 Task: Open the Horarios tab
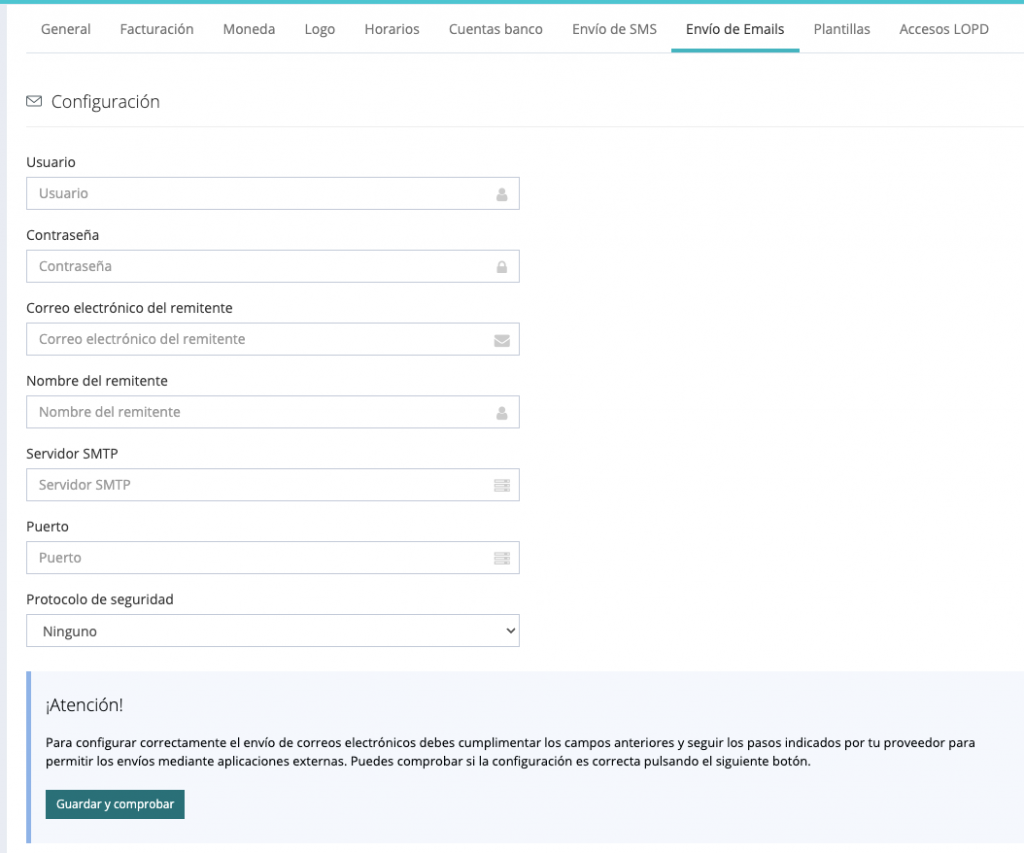coord(392,29)
